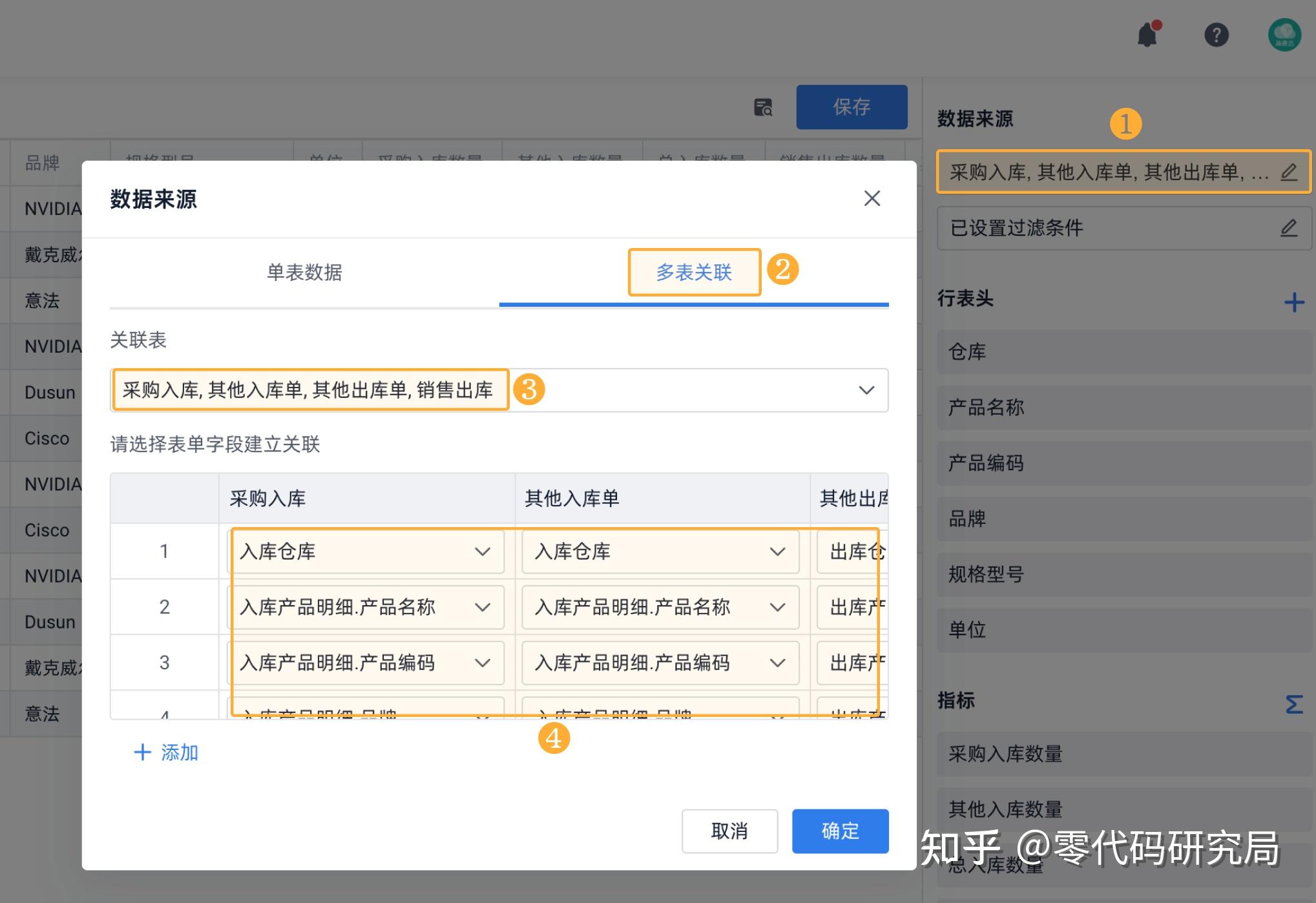1316x903 pixels.
Task: Open row 1 采购入库 入库仓库 dropdown
Action: (366, 552)
